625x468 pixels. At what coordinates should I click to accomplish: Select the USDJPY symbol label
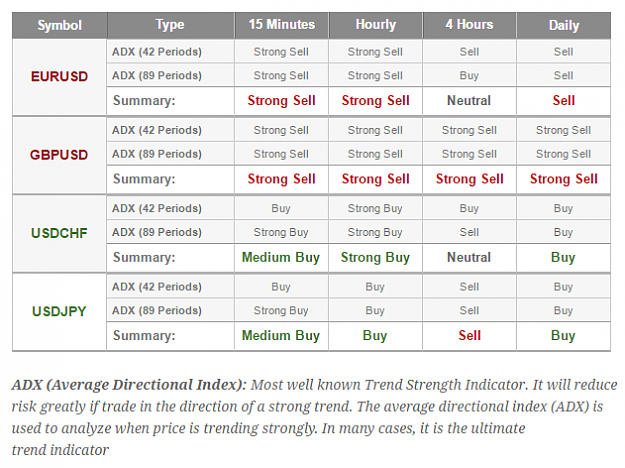(x=59, y=311)
